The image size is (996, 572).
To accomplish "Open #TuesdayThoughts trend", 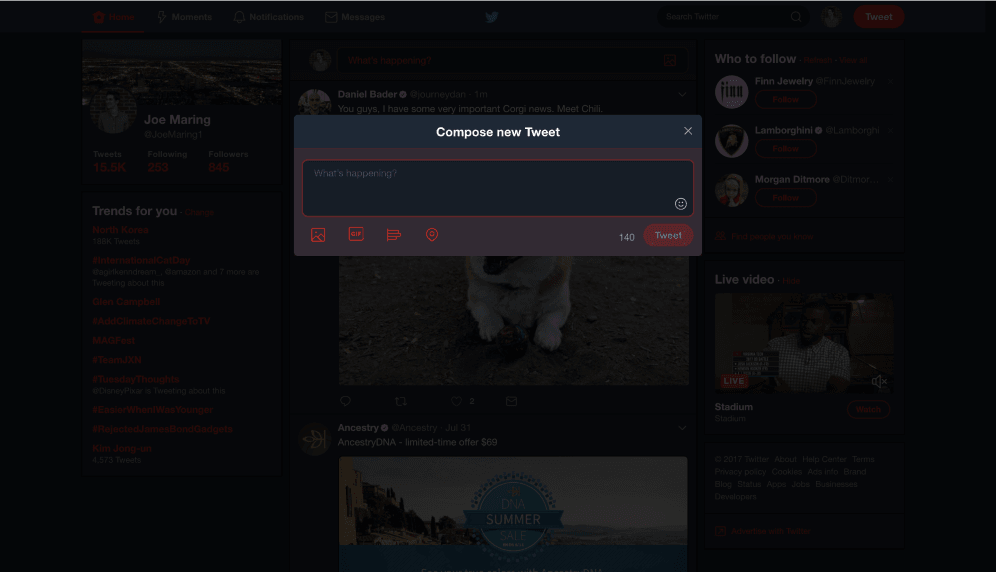I will click(136, 379).
